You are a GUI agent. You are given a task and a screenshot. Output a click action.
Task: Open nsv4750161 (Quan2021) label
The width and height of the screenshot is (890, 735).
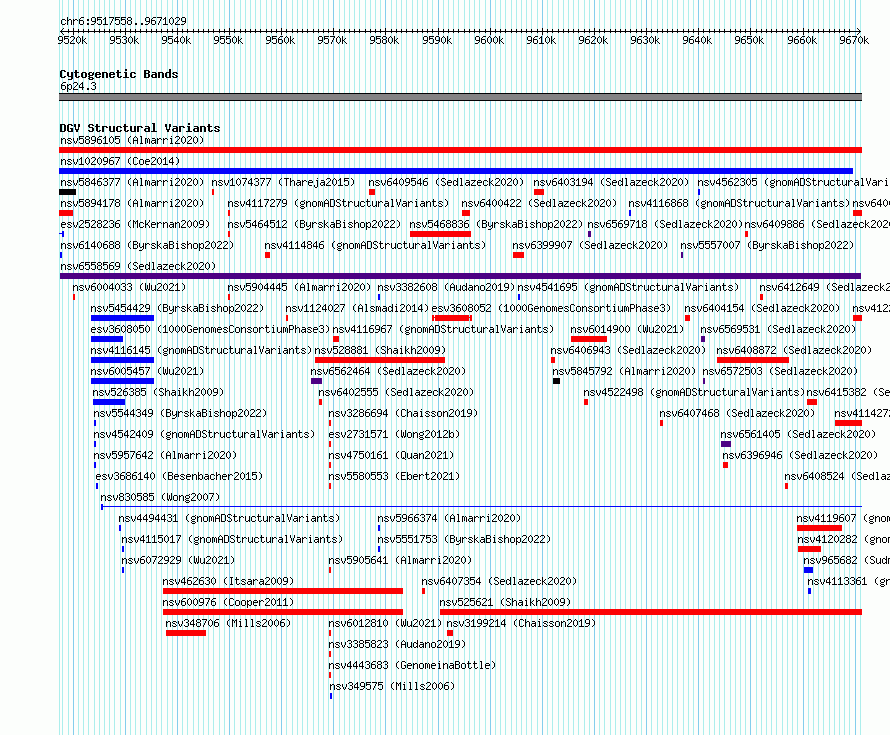click(391, 455)
